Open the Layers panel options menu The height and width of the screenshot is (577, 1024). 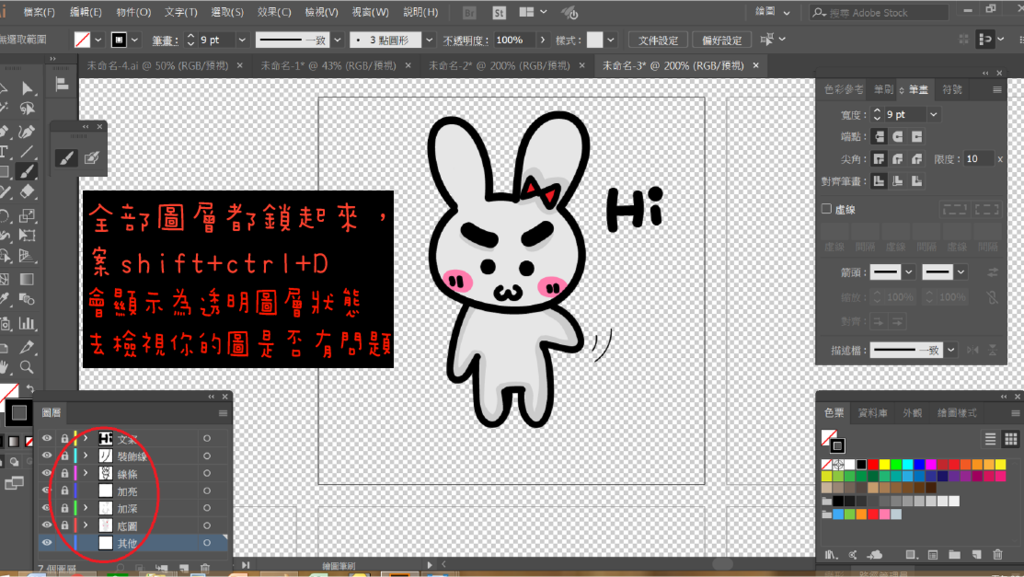tap(223, 413)
